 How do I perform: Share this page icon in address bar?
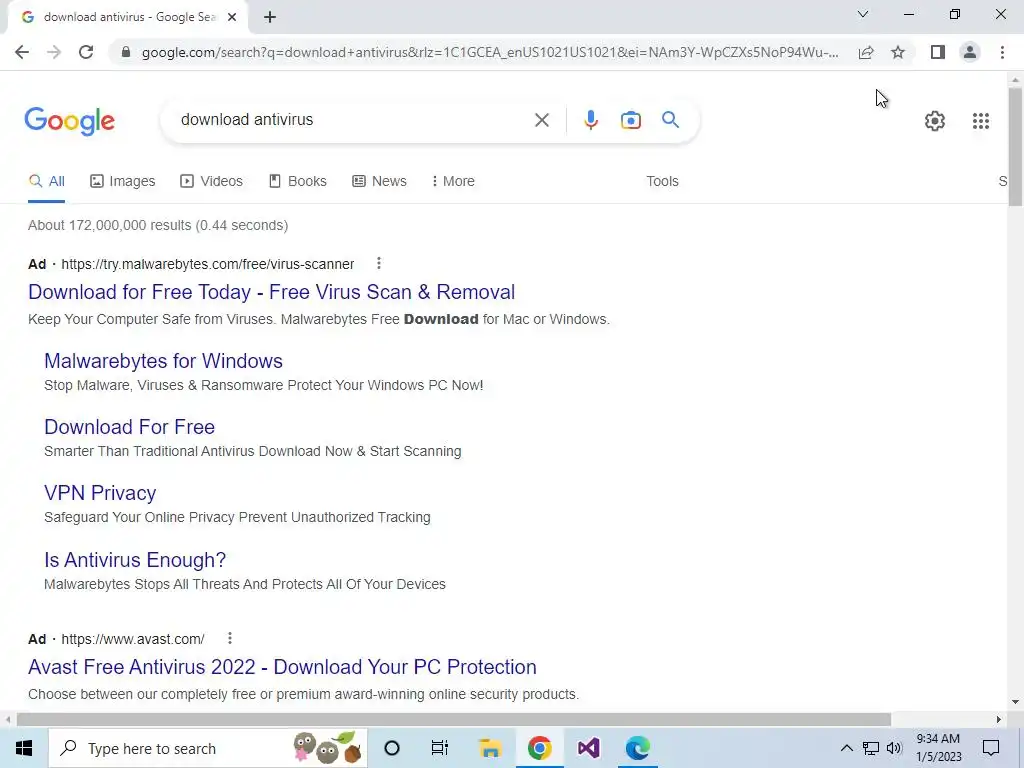tap(866, 52)
